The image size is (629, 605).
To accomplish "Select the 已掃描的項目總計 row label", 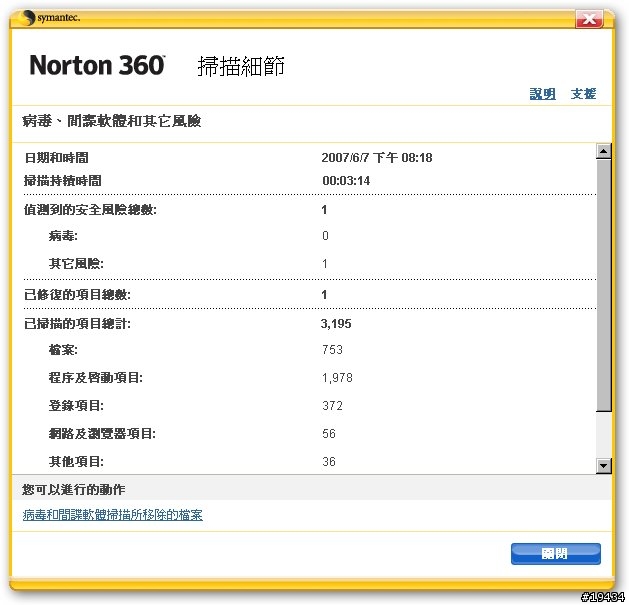I will pyautogui.click(x=77, y=324).
